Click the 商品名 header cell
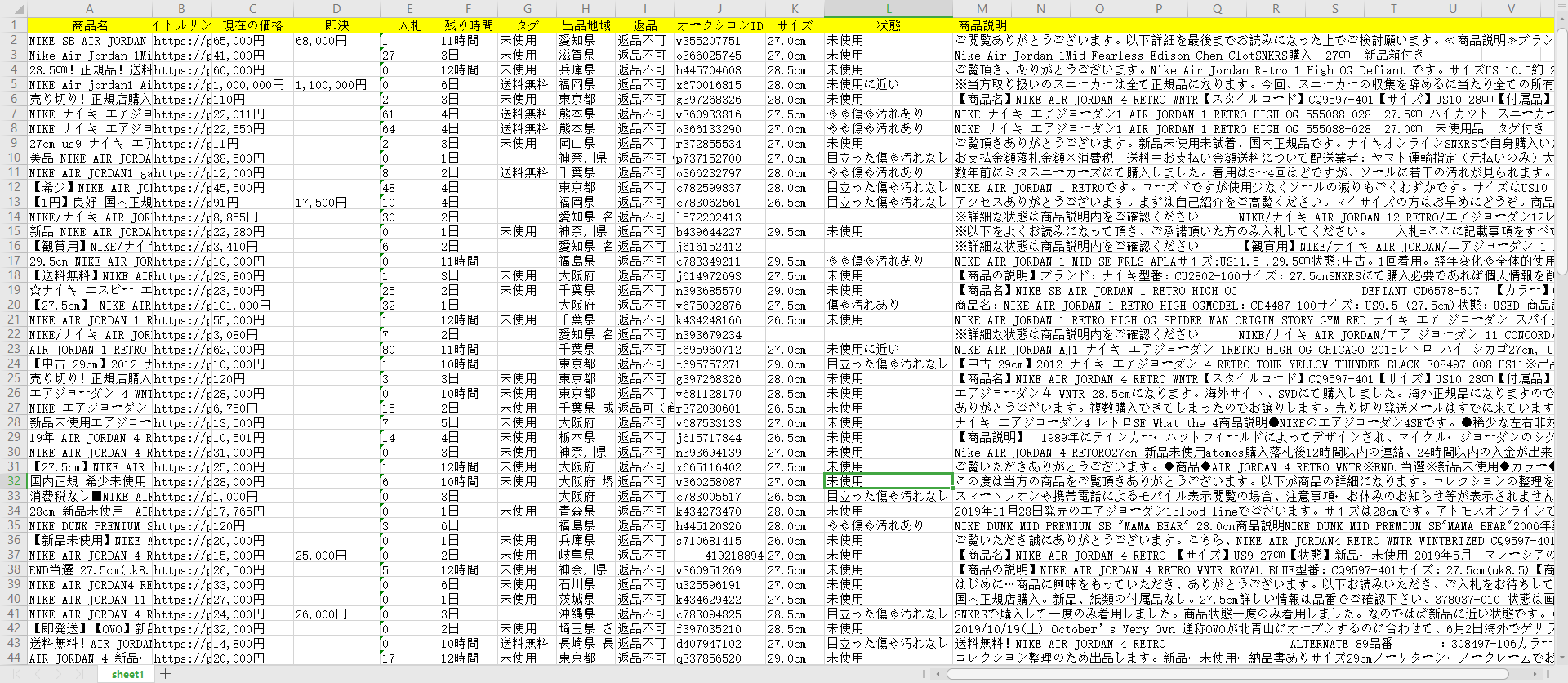The height and width of the screenshot is (683, 1568). pyautogui.click(x=90, y=25)
